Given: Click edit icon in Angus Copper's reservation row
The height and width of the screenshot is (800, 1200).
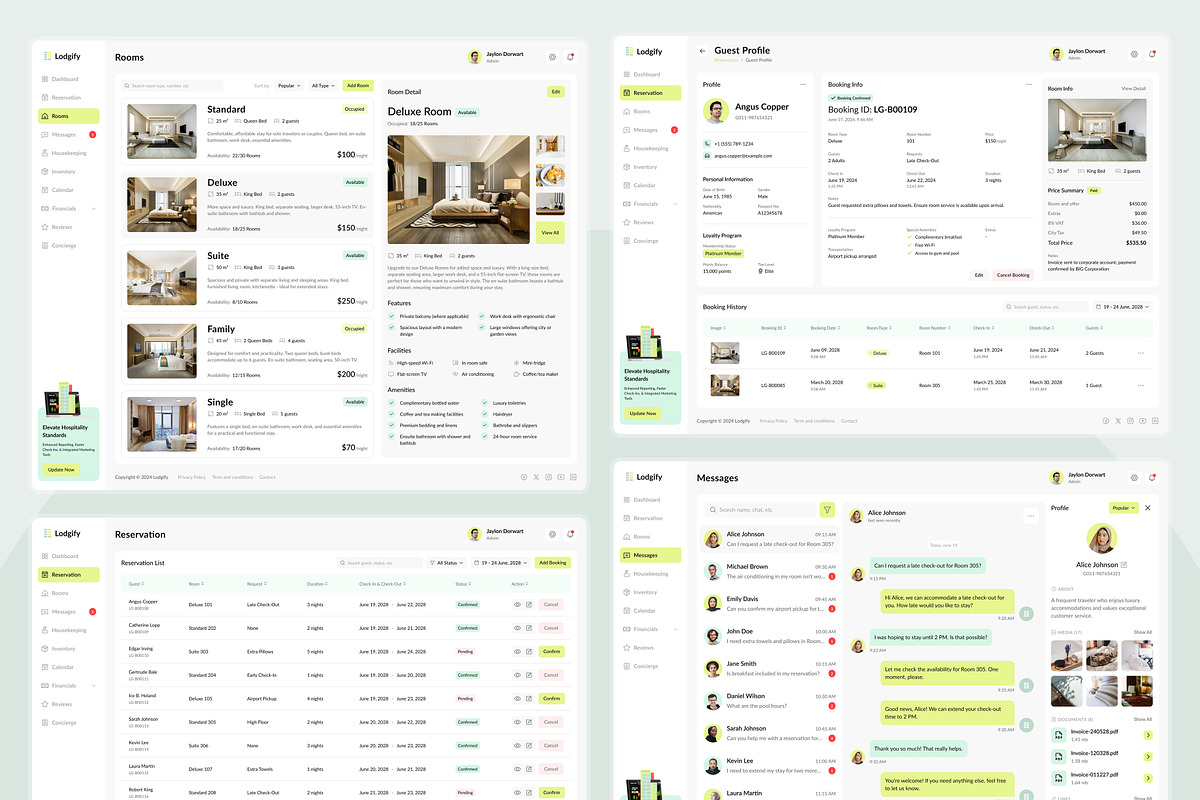Looking at the screenshot, I should pyautogui.click(x=528, y=604).
